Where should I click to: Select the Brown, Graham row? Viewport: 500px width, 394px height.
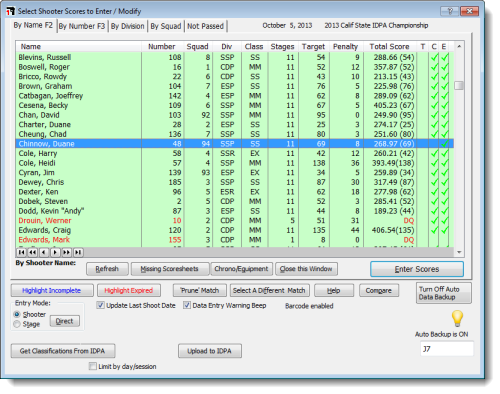point(235,86)
